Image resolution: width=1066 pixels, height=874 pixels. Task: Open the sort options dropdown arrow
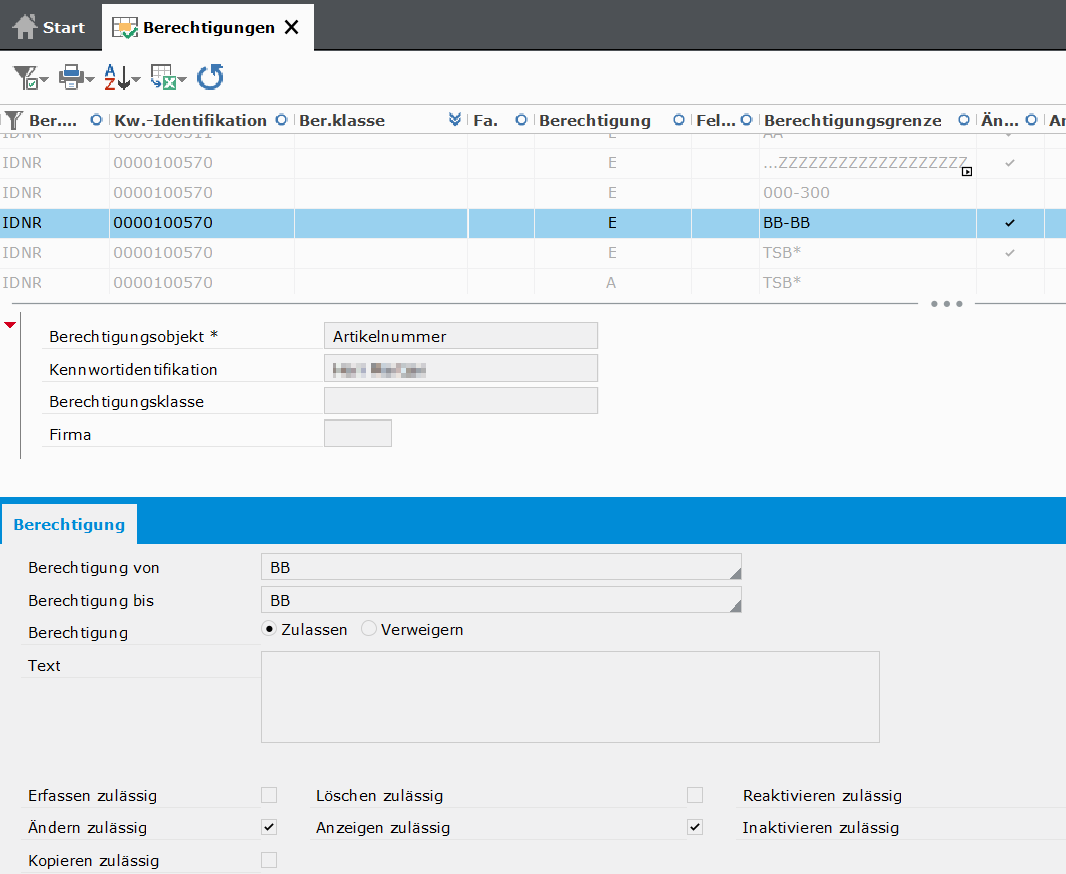[136, 80]
